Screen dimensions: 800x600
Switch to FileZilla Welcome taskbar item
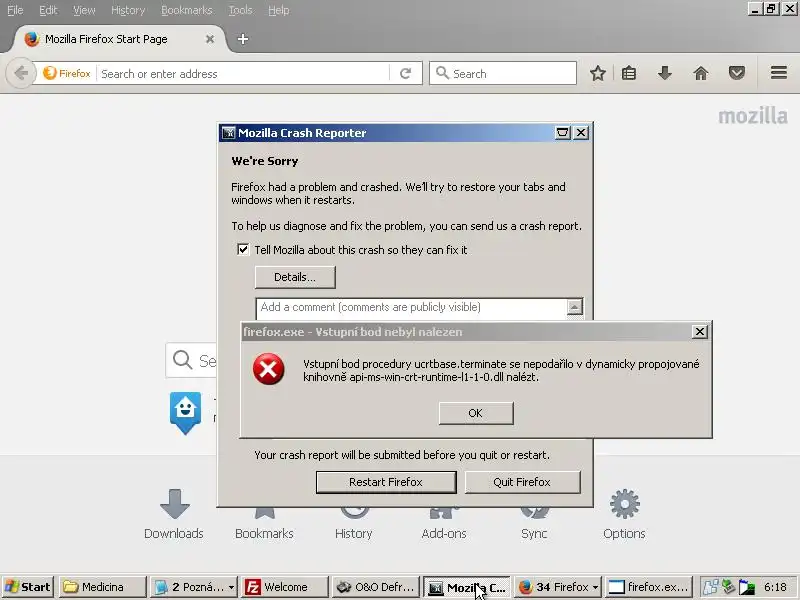click(x=285, y=587)
